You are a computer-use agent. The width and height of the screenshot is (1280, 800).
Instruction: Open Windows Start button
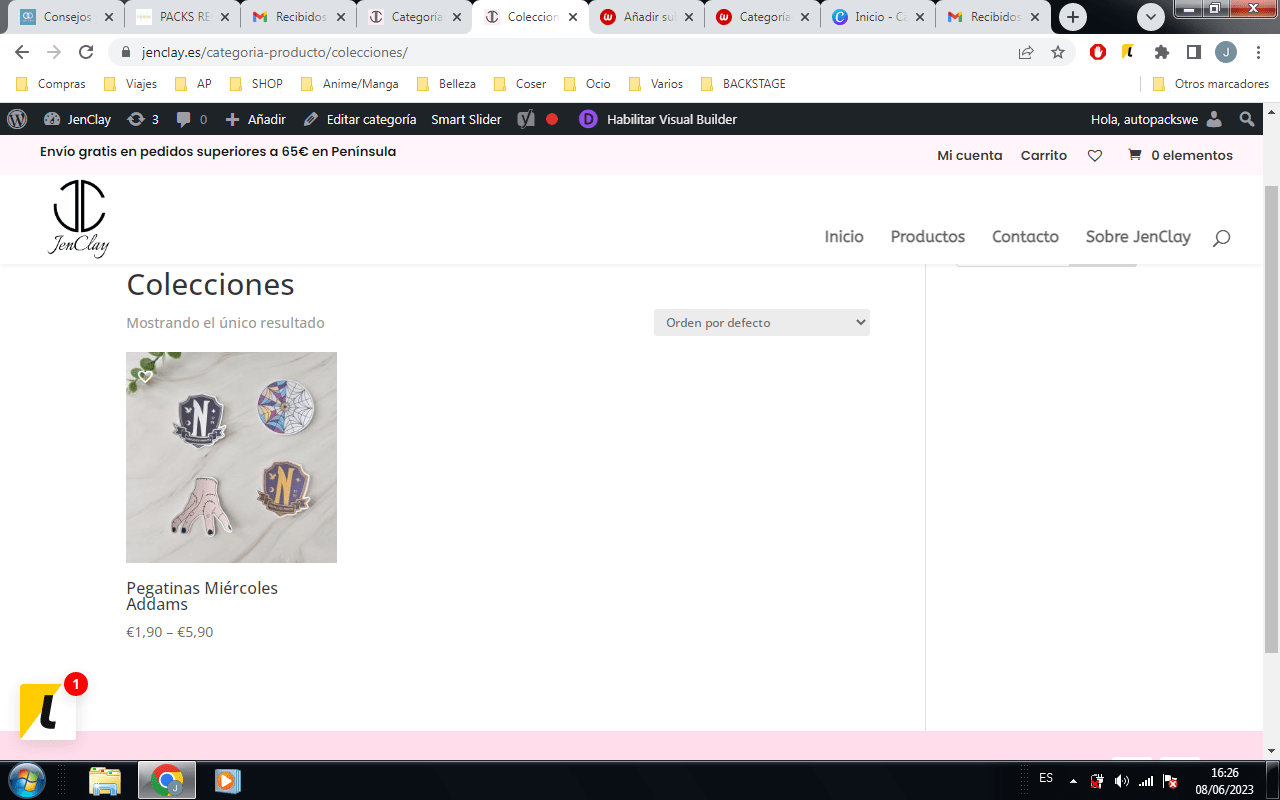click(x=25, y=779)
